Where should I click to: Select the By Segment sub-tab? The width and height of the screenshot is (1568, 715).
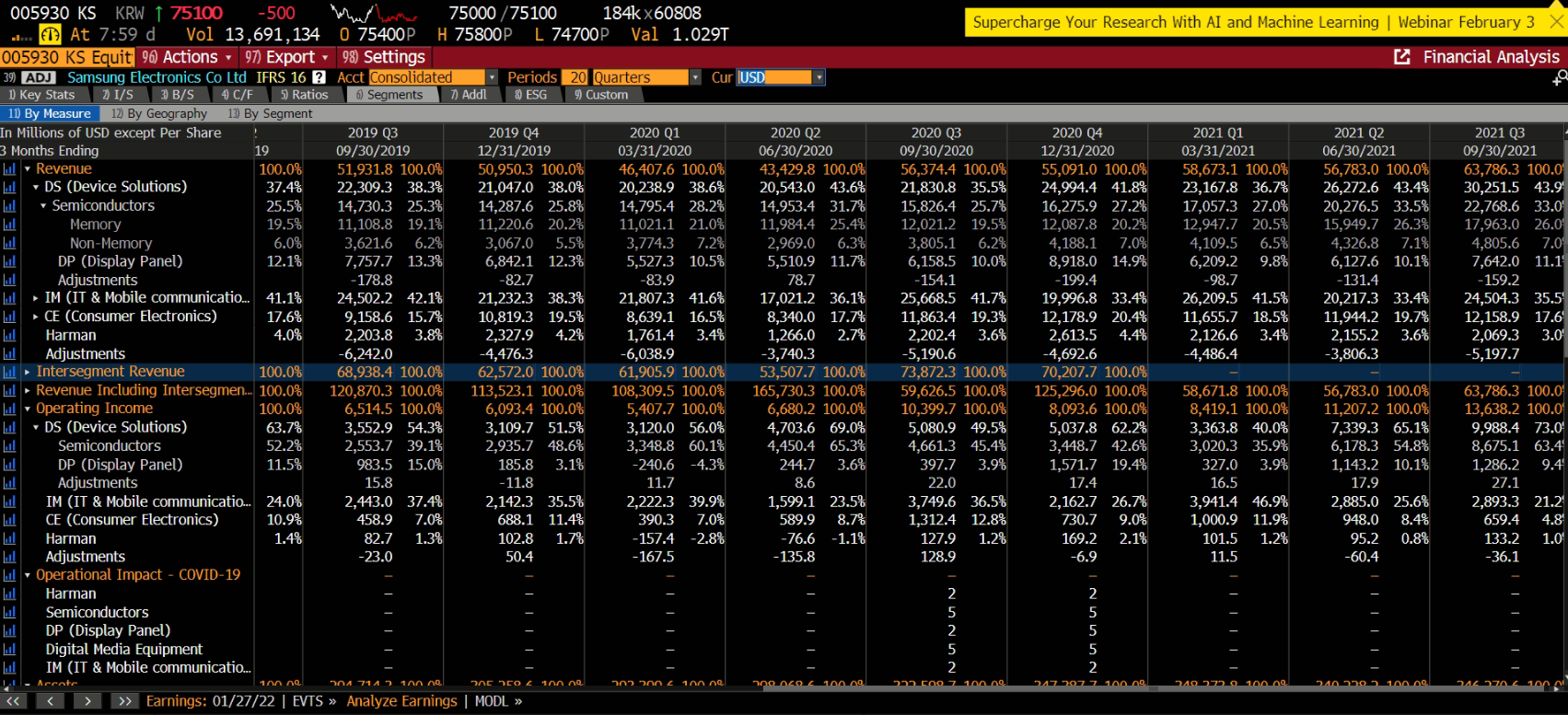270,114
